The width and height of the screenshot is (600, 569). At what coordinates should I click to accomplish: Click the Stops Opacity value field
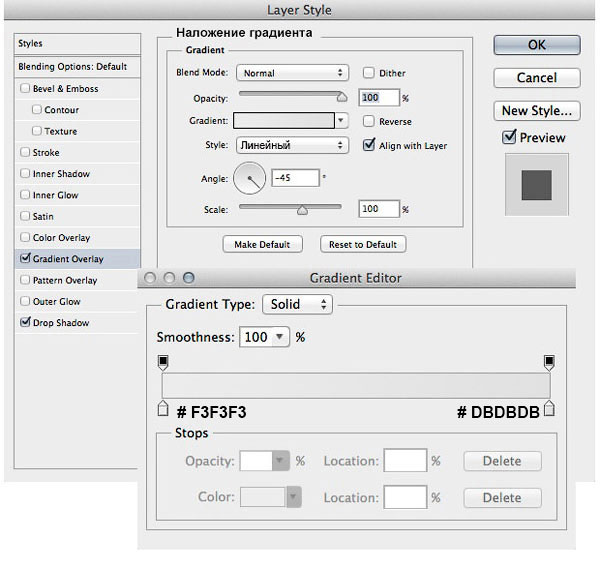pyautogui.click(x=256, y=461)
